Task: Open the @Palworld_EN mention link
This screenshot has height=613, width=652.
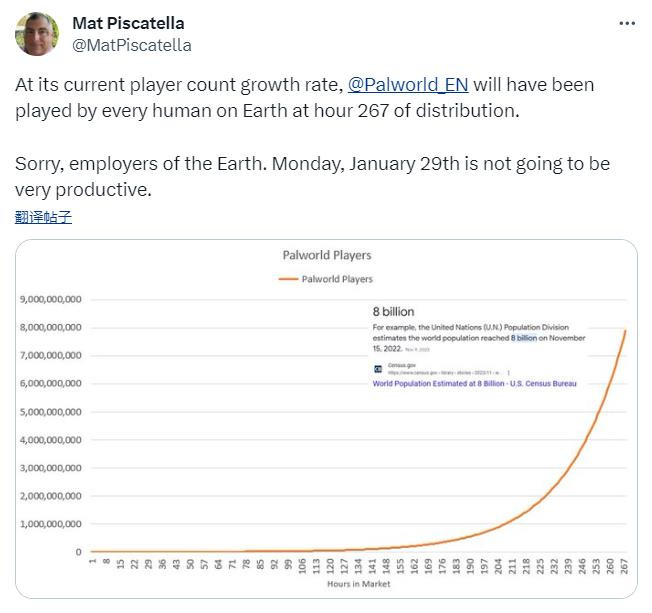Action: click(x=408, y=85)
